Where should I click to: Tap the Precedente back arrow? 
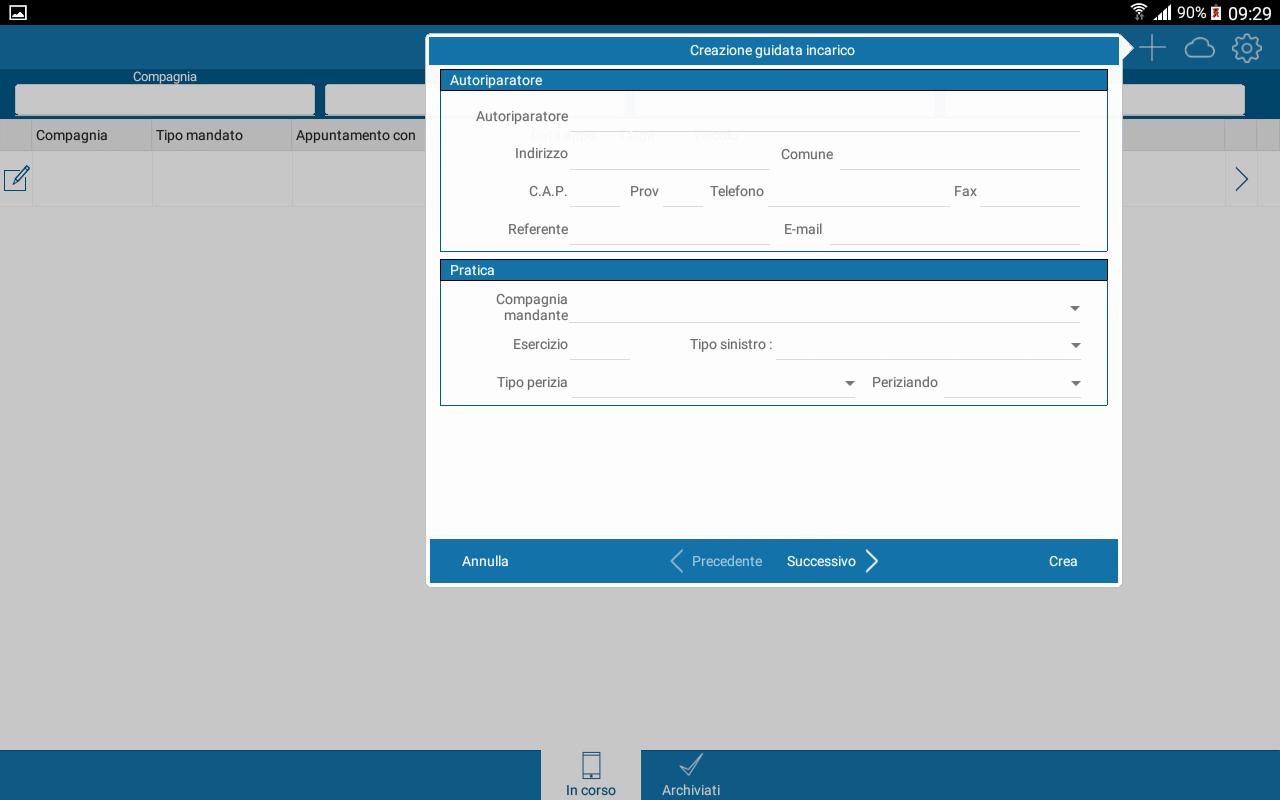point(677,561)
